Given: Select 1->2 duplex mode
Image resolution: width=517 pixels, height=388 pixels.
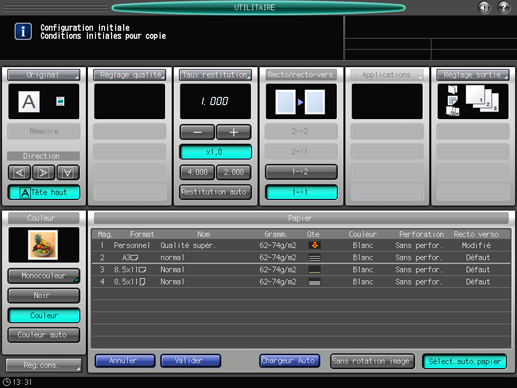Looking at the screenshot, I should [301, 172].
